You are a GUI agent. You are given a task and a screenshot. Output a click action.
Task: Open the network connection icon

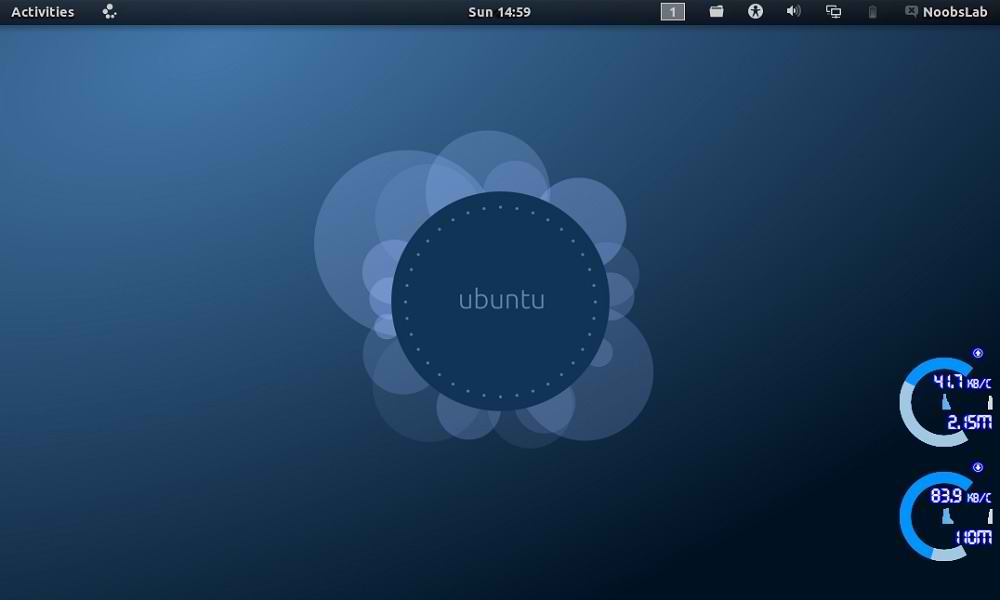click(x=834, y=11)
